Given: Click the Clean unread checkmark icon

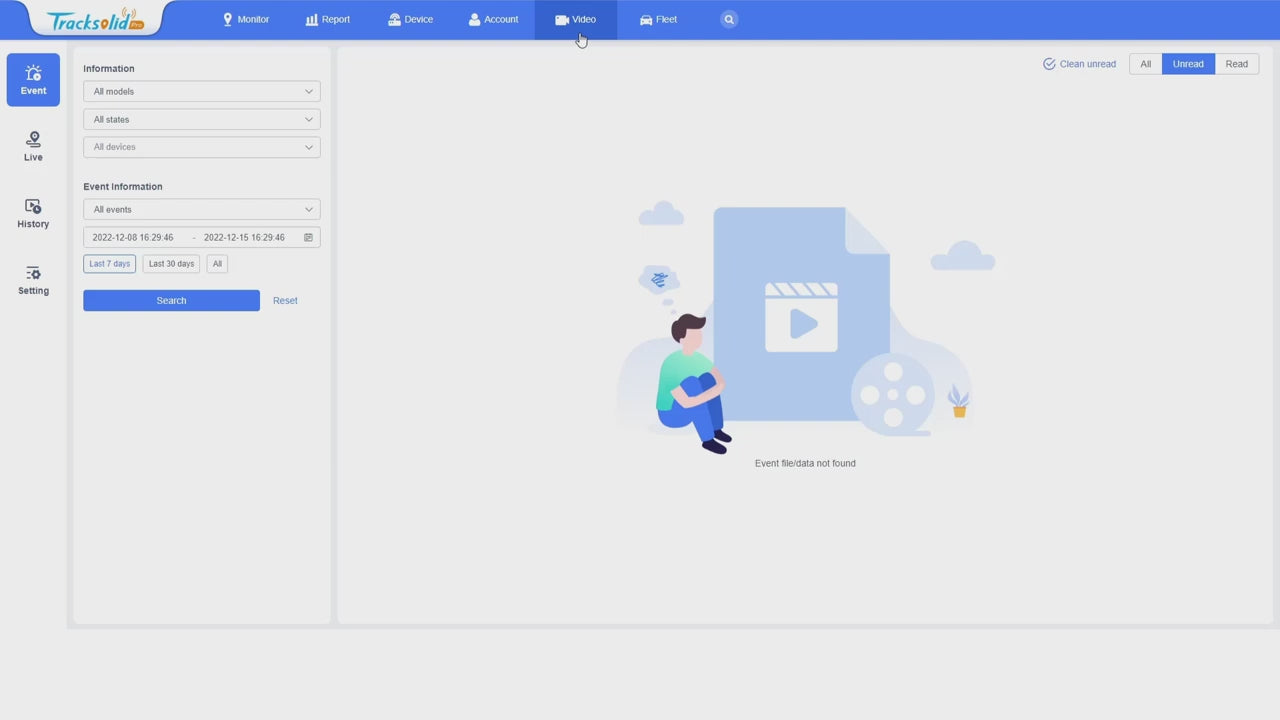Looking at the screenshot, I should (x=1049, y=64).
